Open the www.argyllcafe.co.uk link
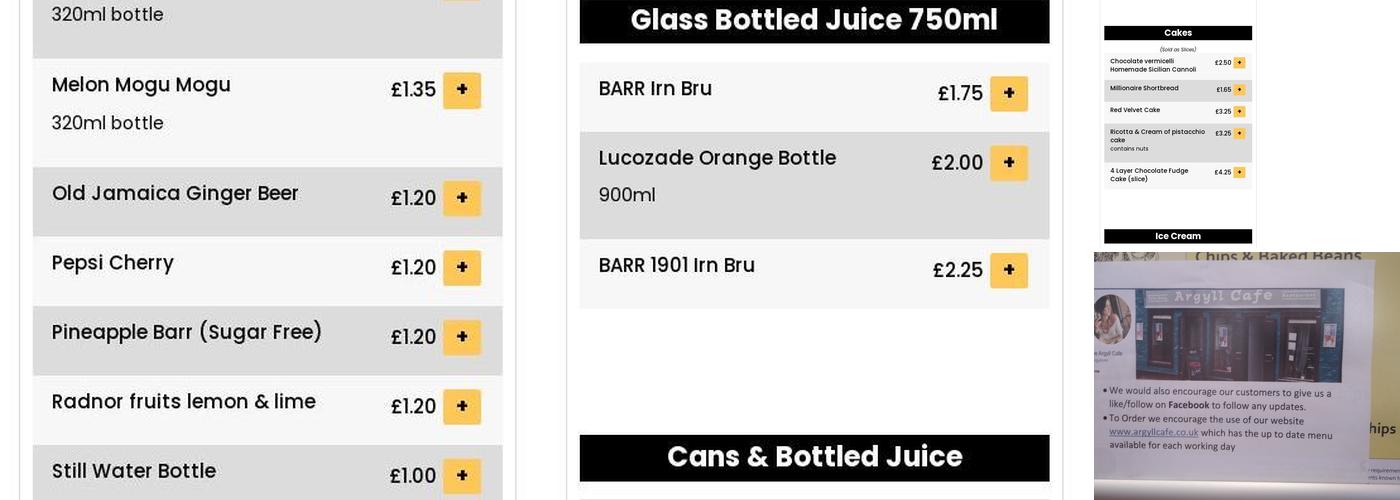 (1153, 432)
